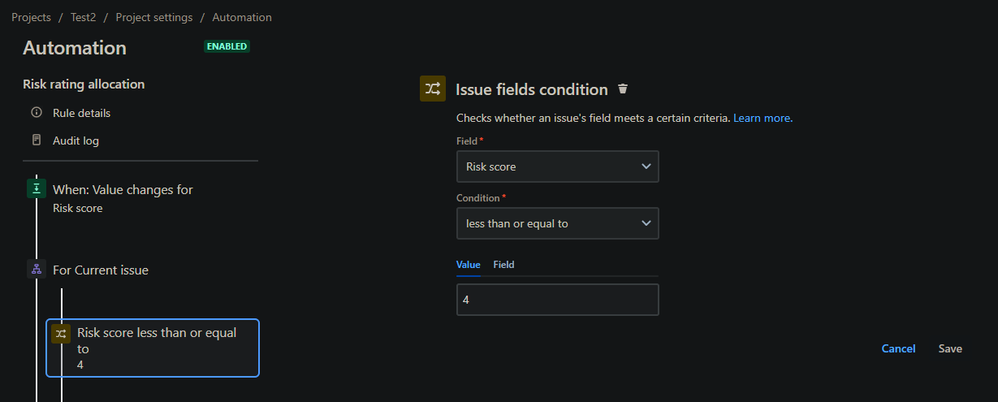Select the When: Value changes for step
Screen dimensions: 998x402
point(123,198)
